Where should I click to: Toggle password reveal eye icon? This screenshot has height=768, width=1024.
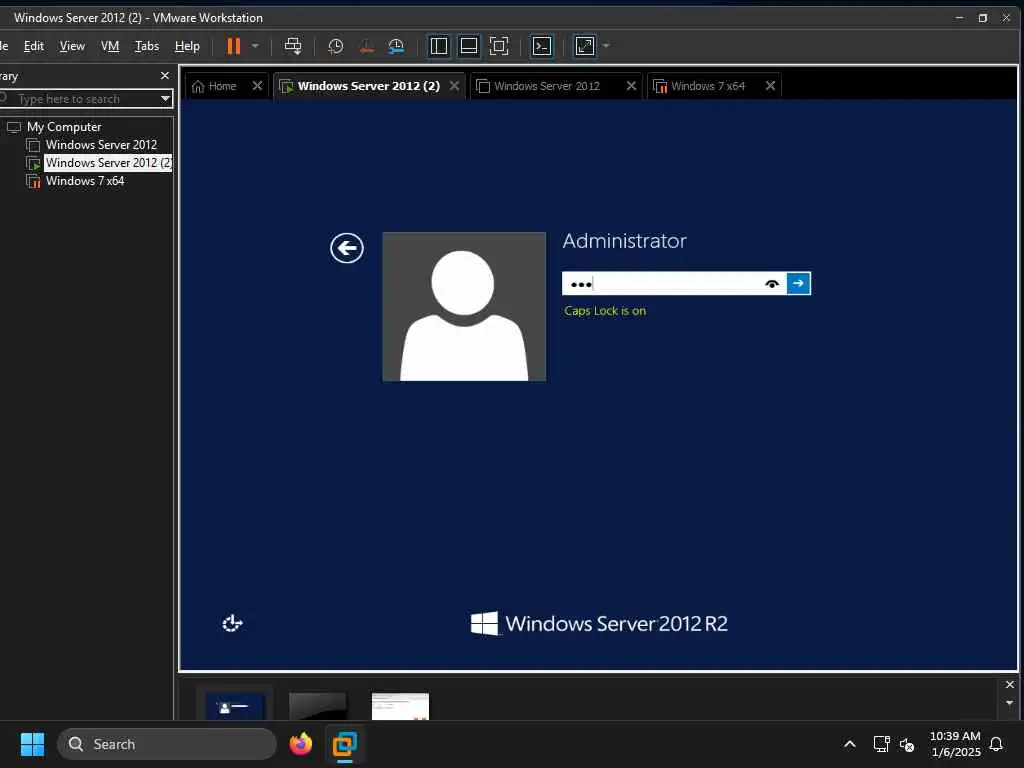coord(772,283)
